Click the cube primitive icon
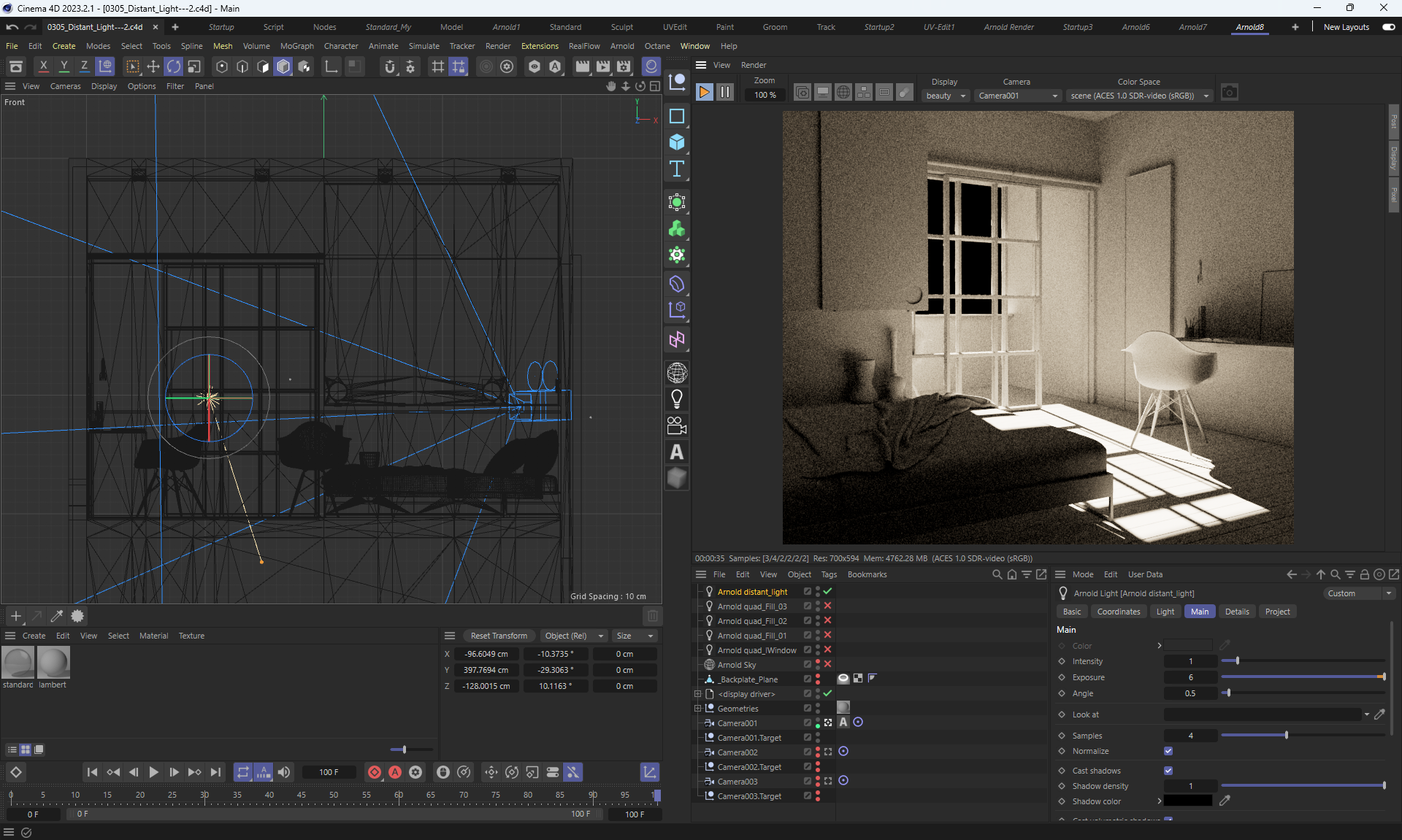Screen dimensions: 1402x840 pos(677,142)
